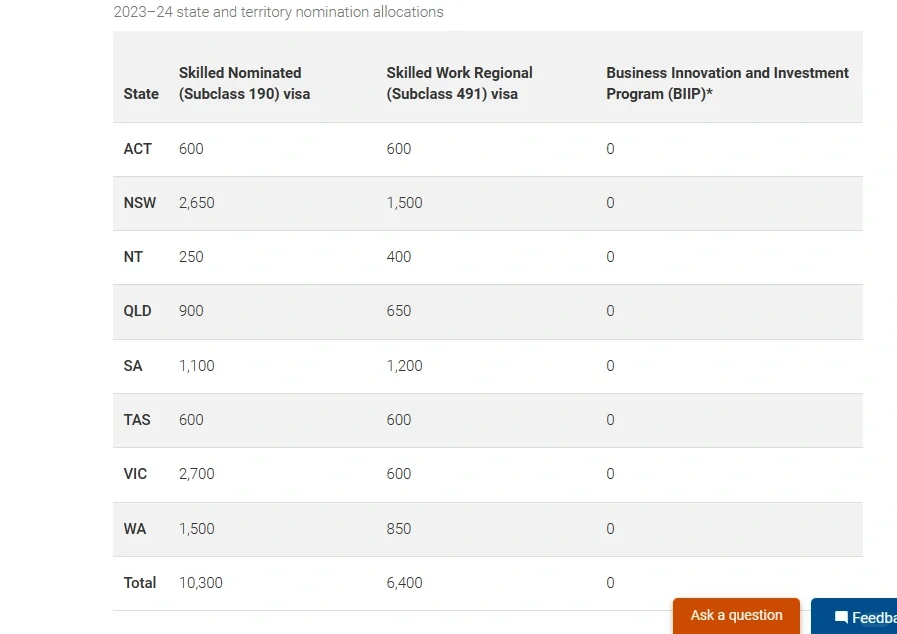Viewport: 897px width, 634px height.
Task: Click WA Subclass 190 value 1,500
Action: (x=196, y=529)
